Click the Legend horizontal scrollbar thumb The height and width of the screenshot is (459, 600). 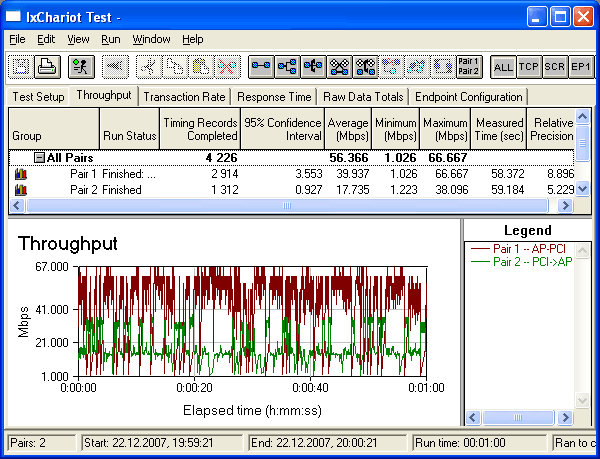coord(518,417)
